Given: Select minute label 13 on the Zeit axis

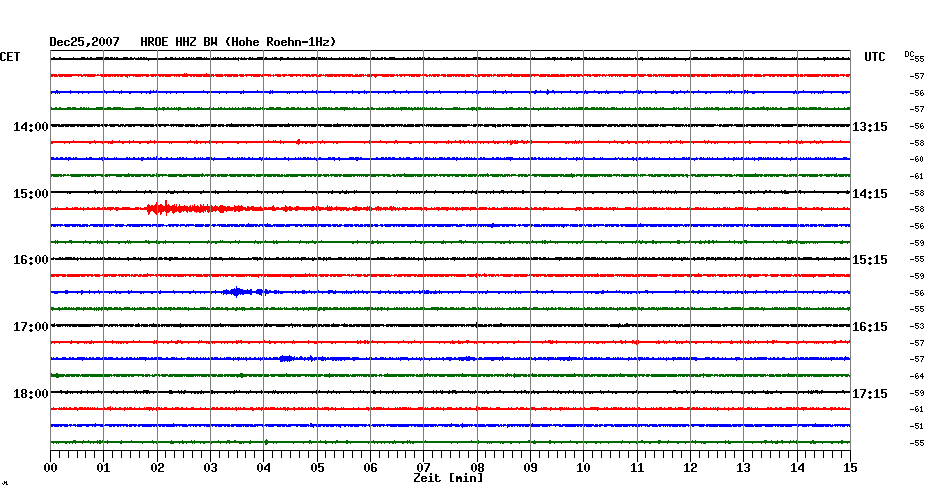Looking at the screenshot, I should 744,468.
